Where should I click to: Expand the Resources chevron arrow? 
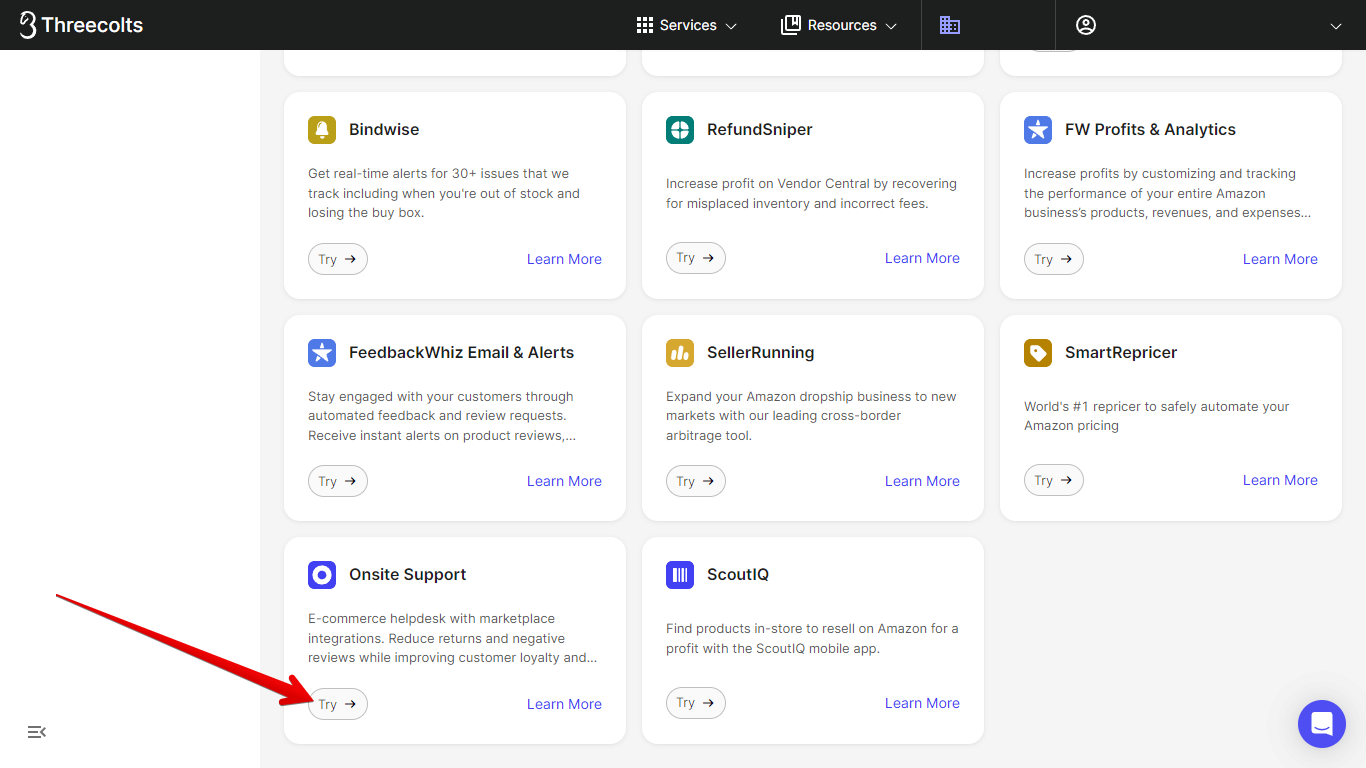(x=891, y=26)
